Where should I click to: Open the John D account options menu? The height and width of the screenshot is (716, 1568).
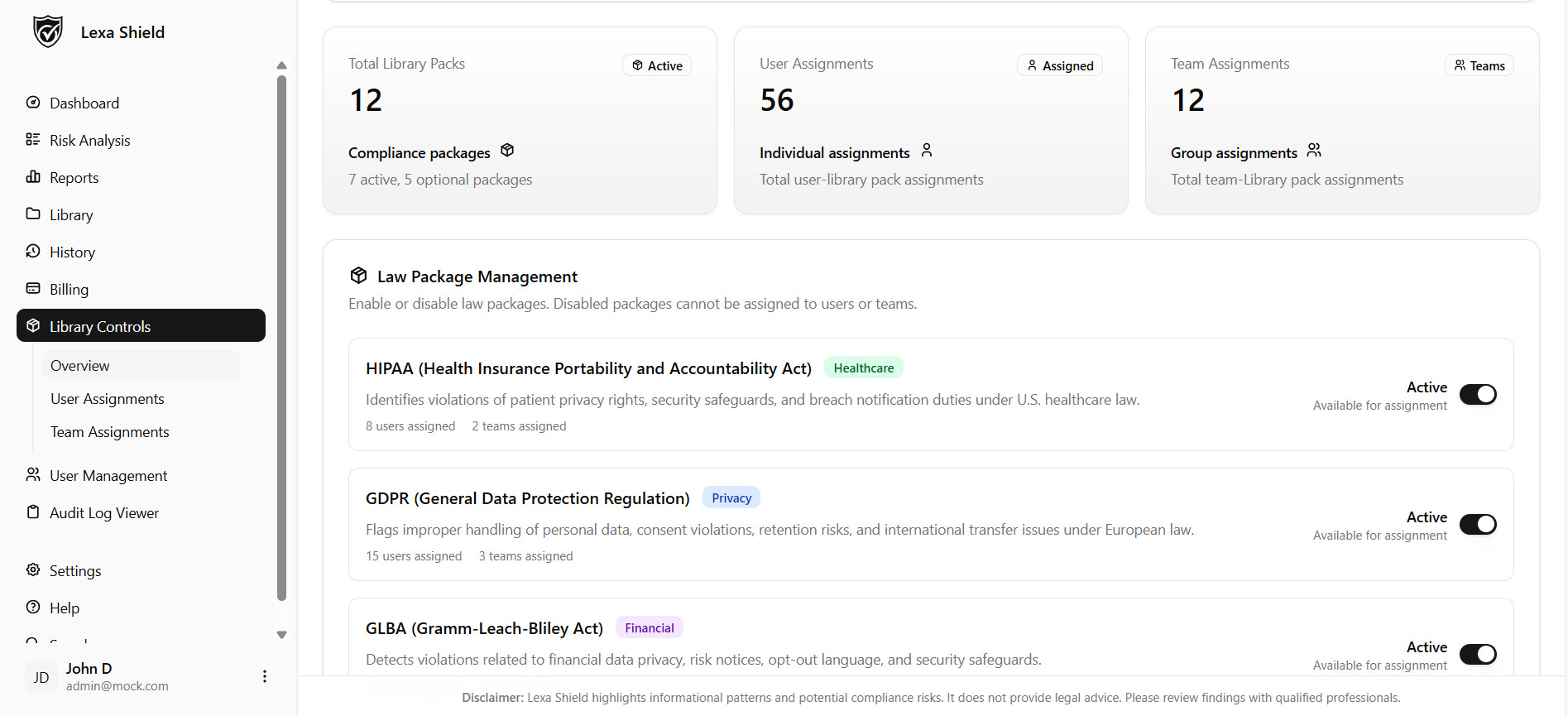[x=265, y=676]
